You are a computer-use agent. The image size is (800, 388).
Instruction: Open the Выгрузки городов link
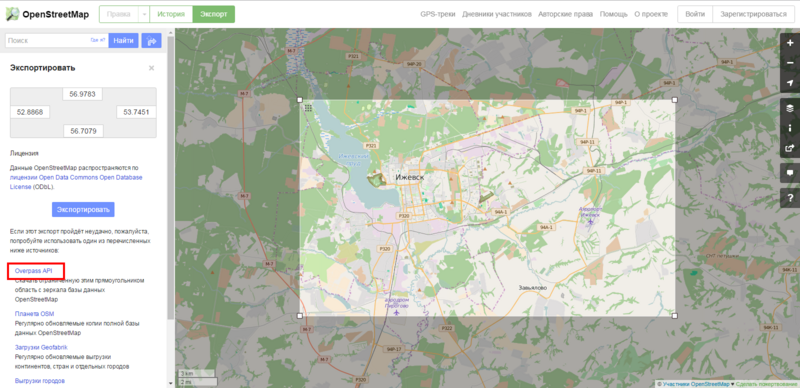point(40,381)
